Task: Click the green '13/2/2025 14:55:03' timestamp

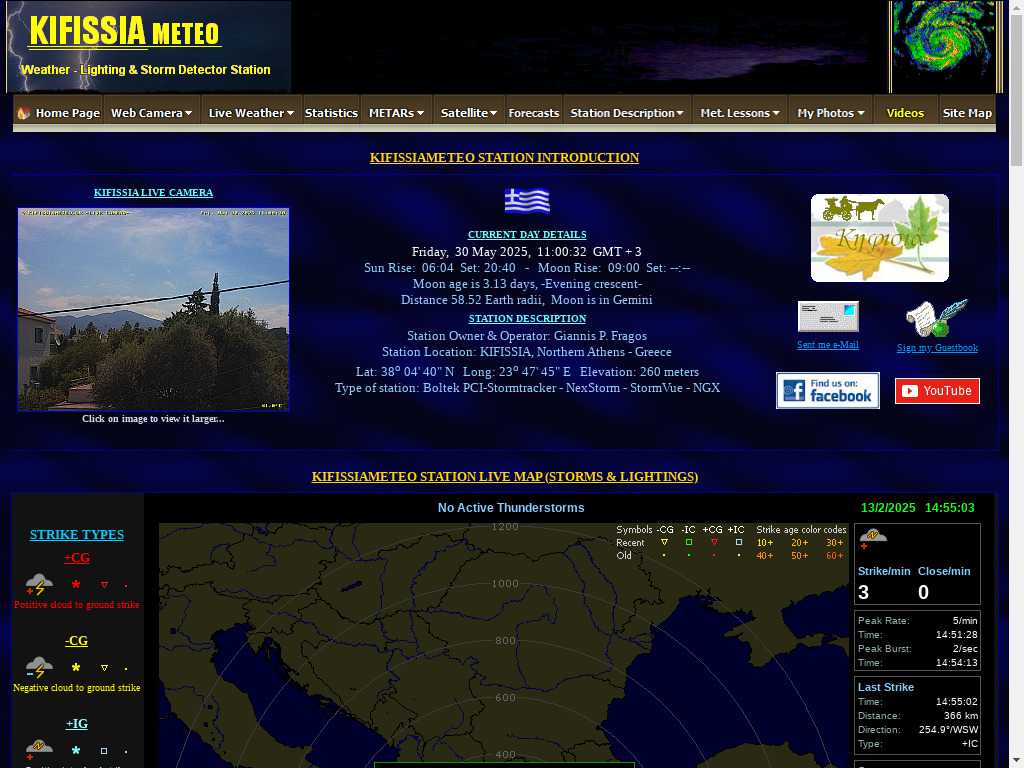Action: (x=918, y=507)
